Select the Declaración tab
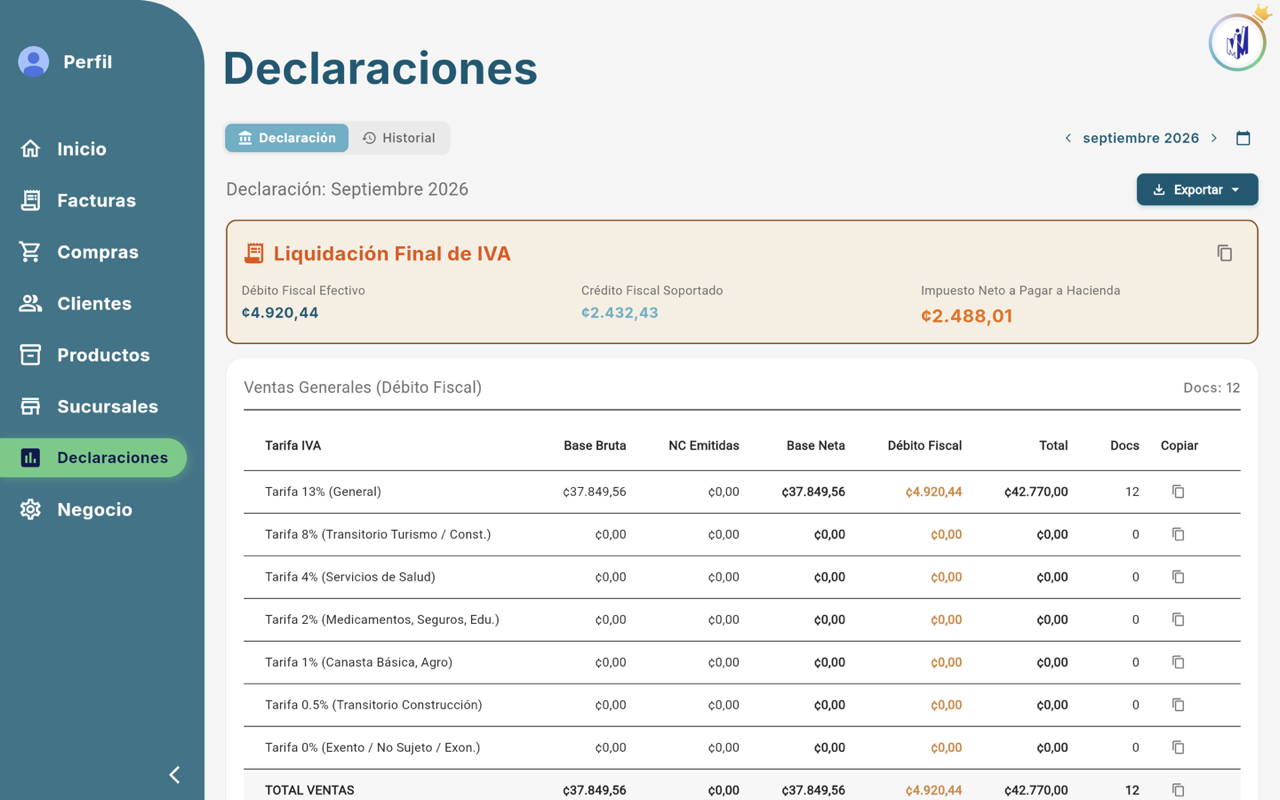 (x=287, y=138)
